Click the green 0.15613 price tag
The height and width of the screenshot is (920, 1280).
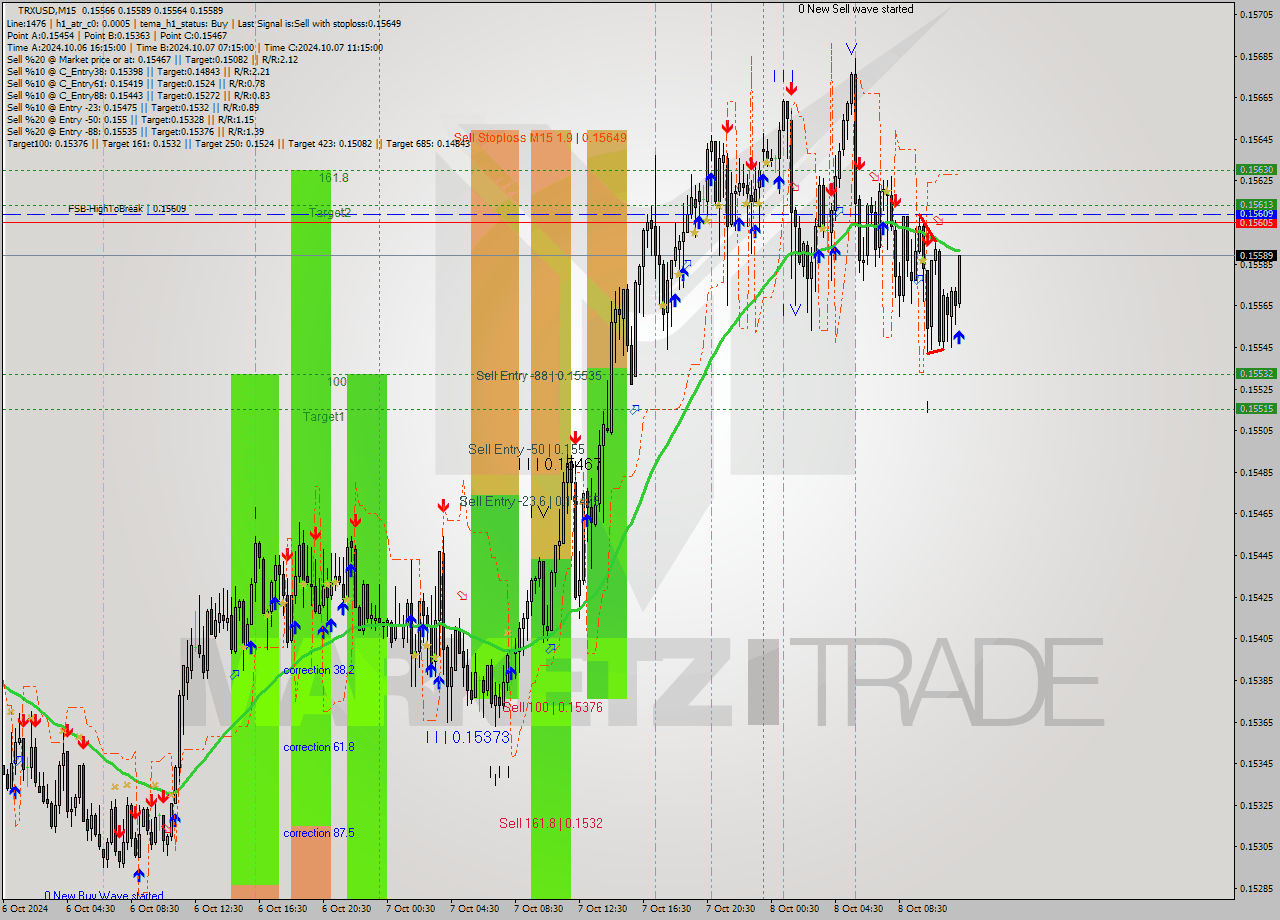coord(1256,205)
